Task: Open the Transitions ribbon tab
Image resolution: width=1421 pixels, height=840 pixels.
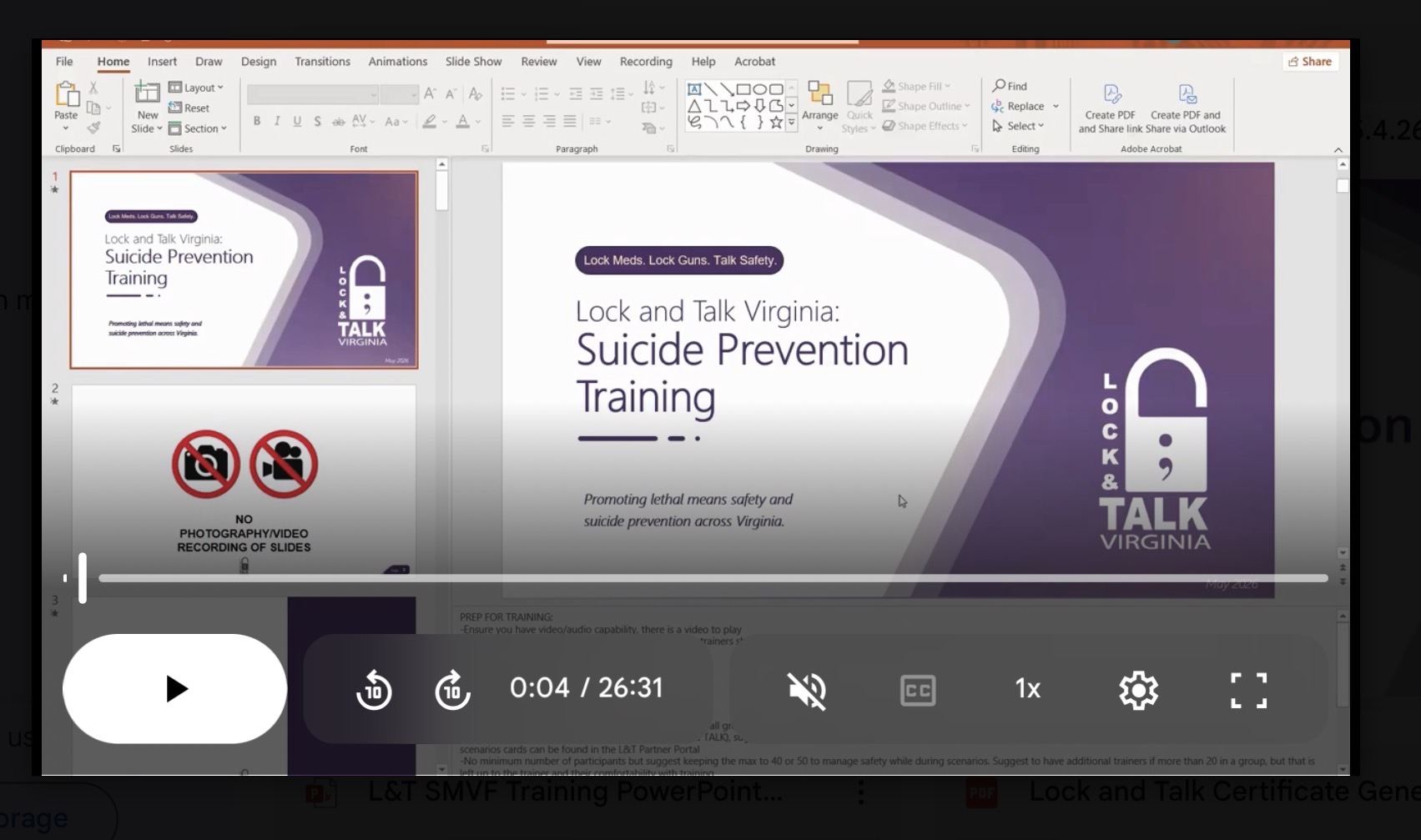Action: (322, 62)
